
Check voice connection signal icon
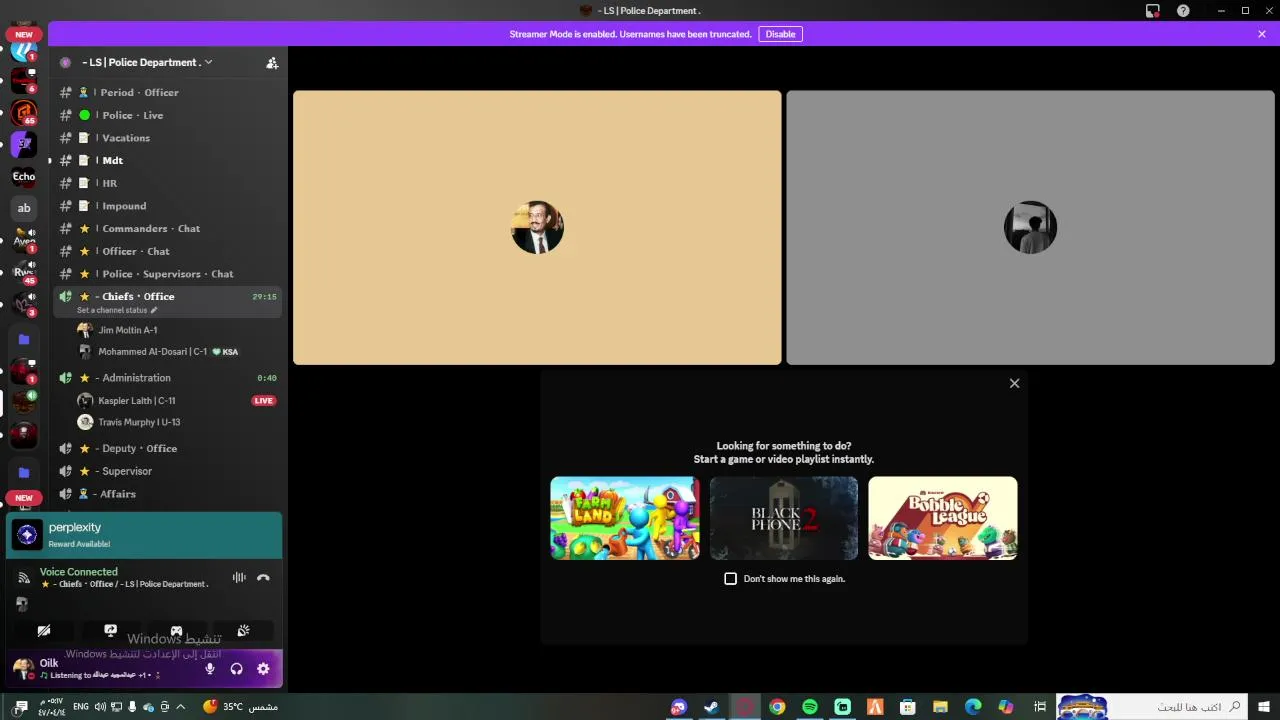tap(24, 578)
